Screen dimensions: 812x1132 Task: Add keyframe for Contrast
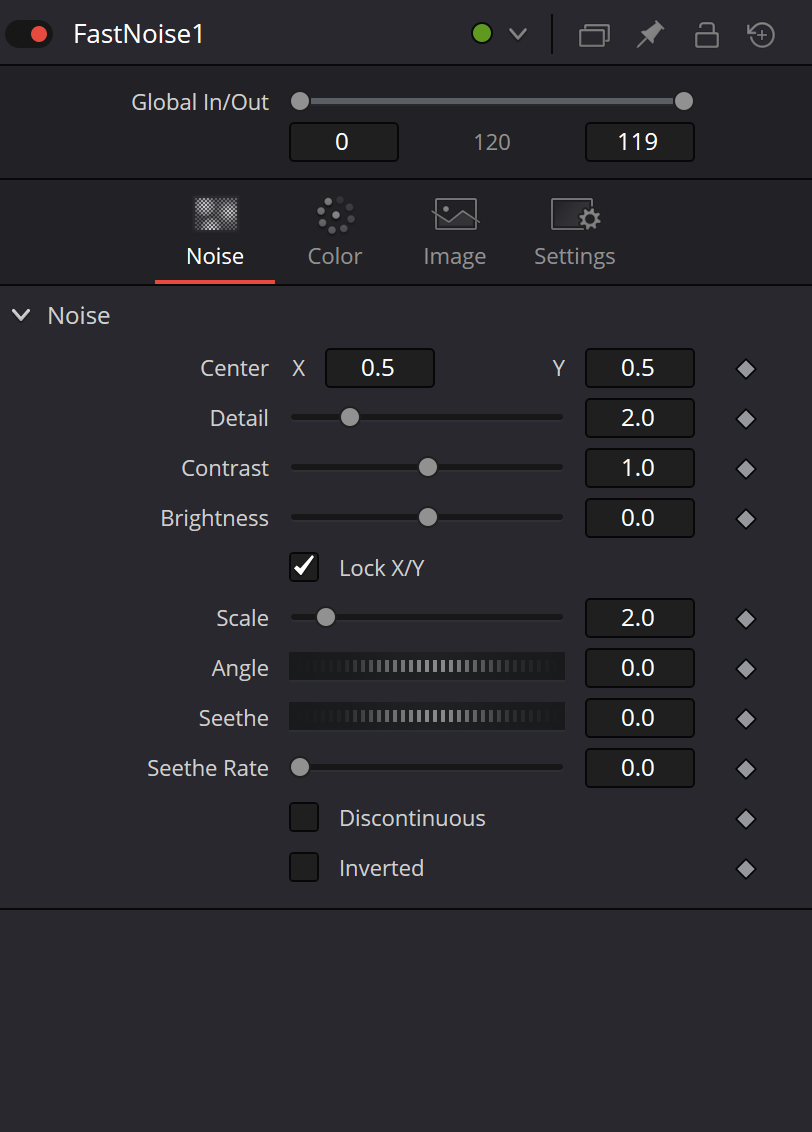point(746,469)
